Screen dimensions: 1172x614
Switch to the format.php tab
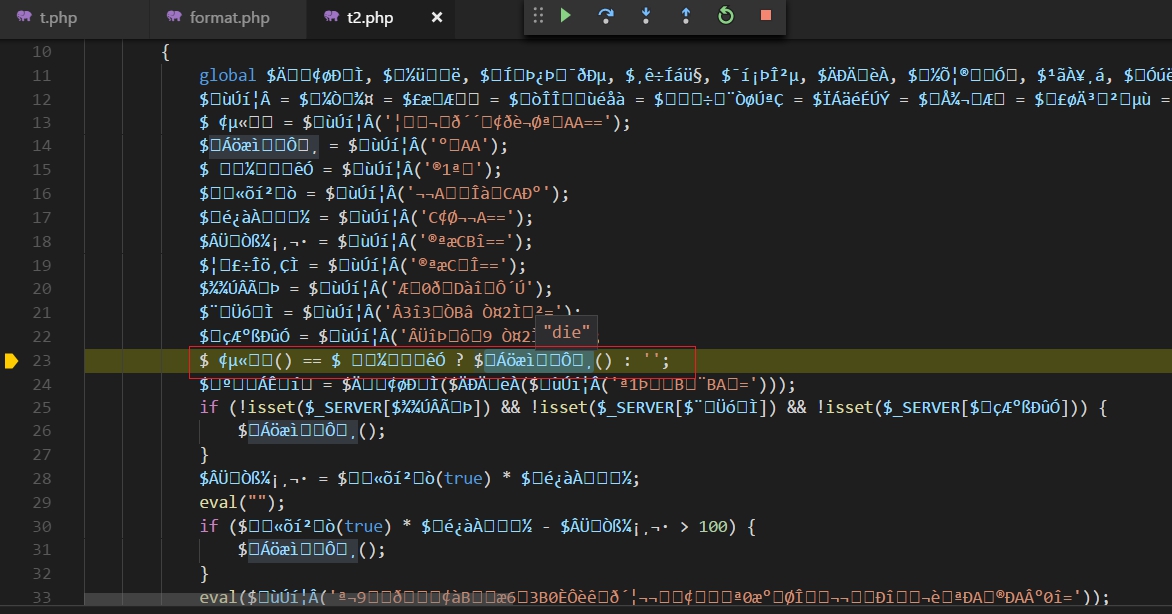pyautogui.click(x=228, y=17)
